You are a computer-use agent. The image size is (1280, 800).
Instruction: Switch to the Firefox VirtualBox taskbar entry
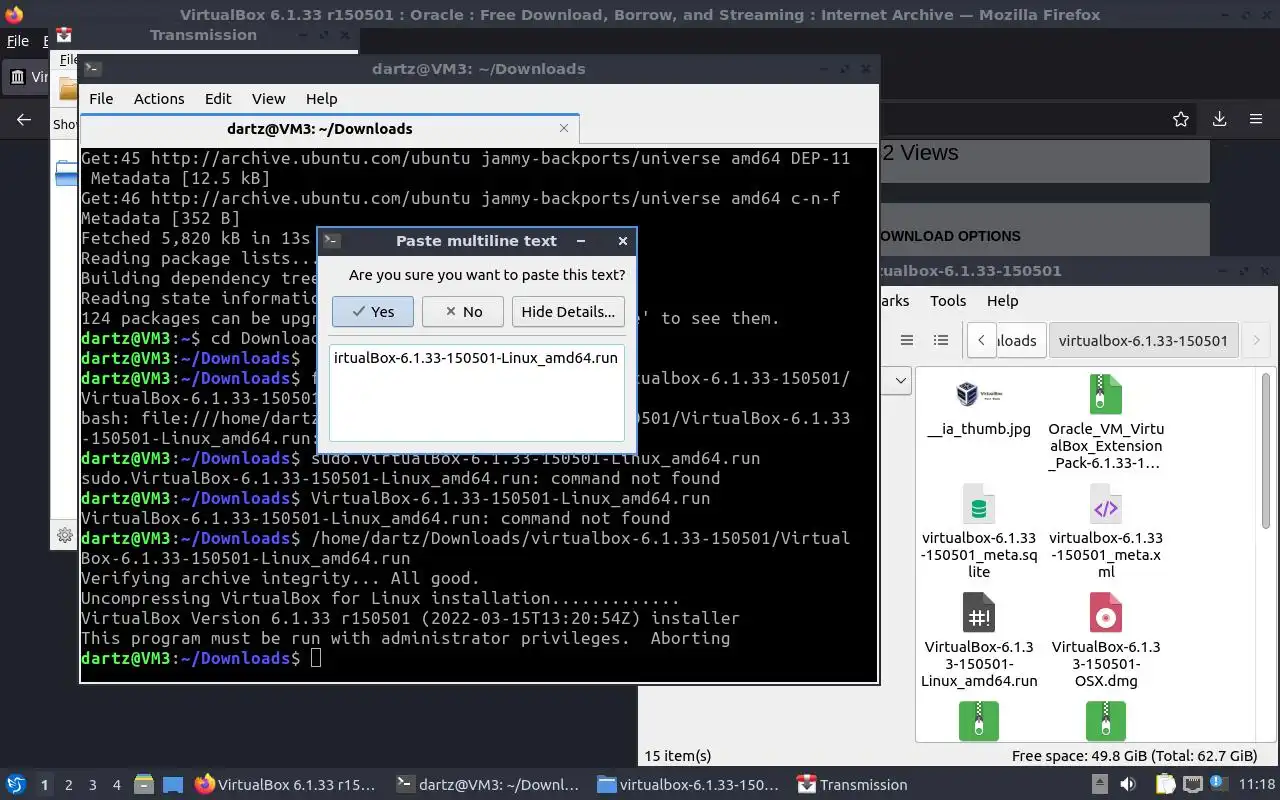(286, 785)
